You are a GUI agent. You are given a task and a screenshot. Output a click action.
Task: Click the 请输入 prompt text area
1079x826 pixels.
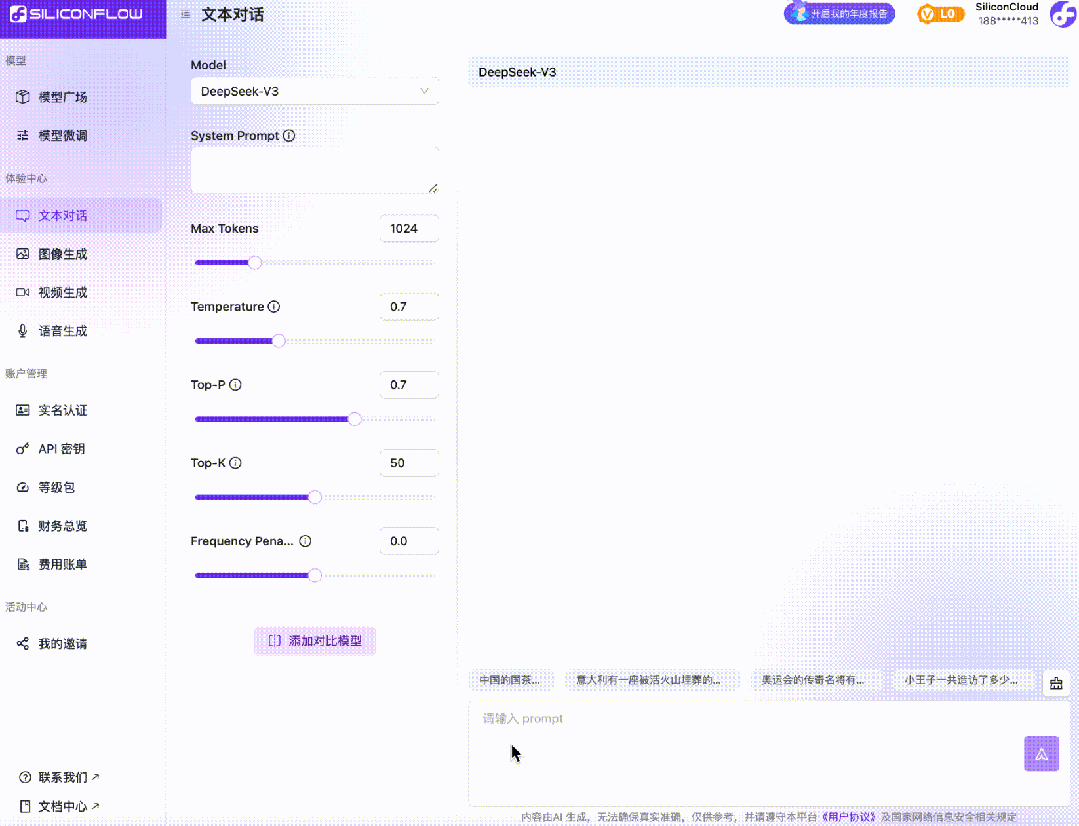740,750
